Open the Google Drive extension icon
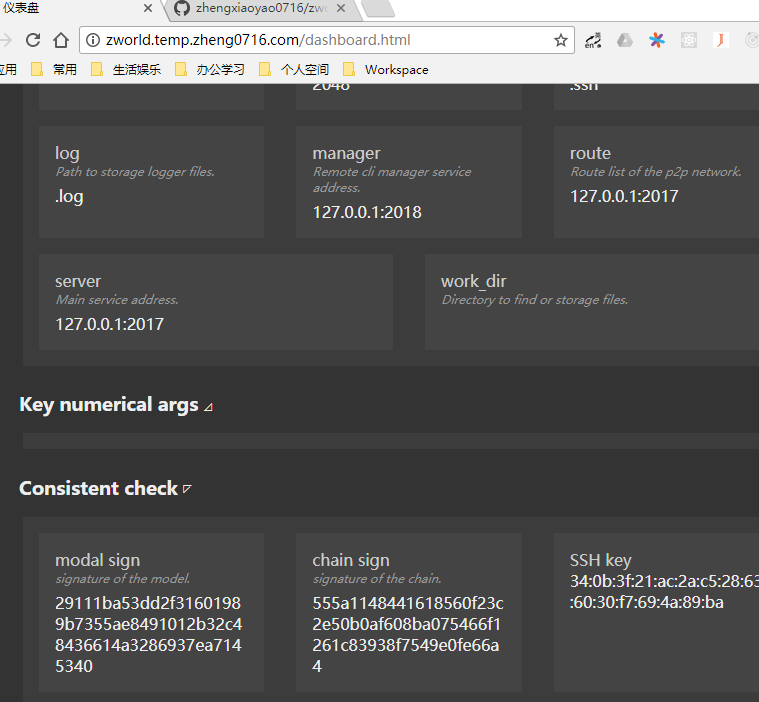759x702 pixels. (x=625, y=40)
